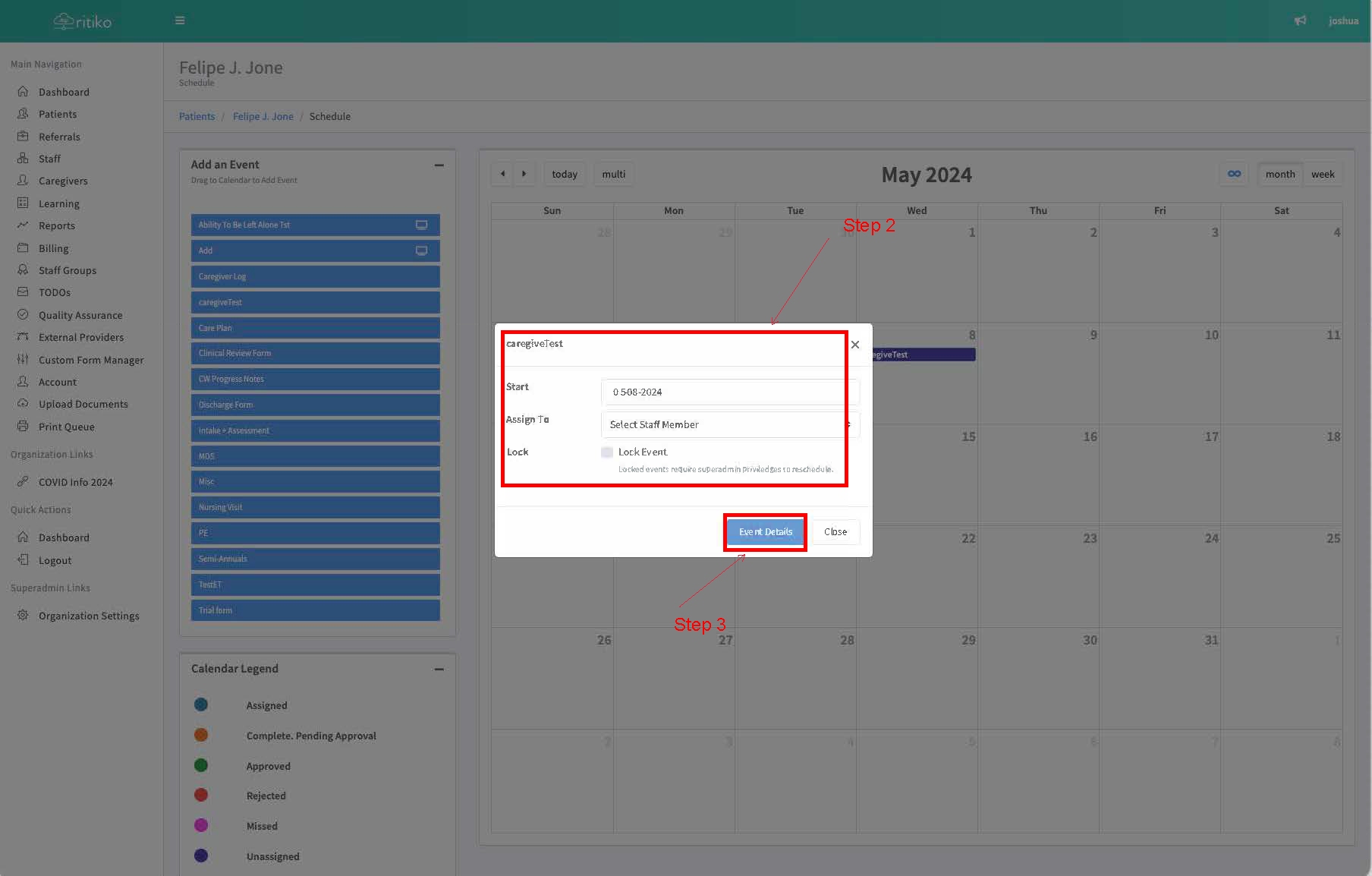This screenshot has height=876, width=1372.
Task: Open Billing in the sidebar
Action: [x=53, y=248]
